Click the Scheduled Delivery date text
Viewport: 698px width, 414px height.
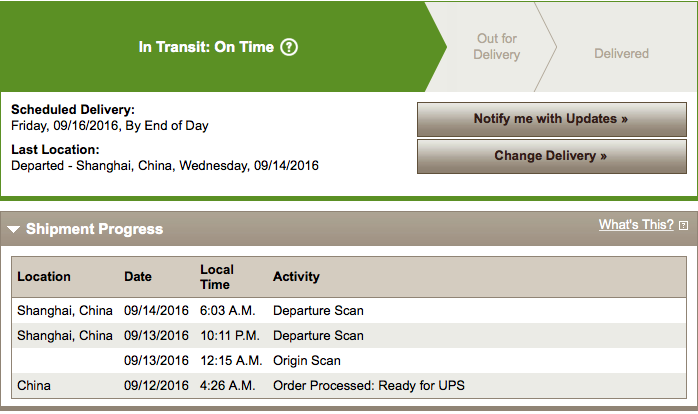[110, 126]
